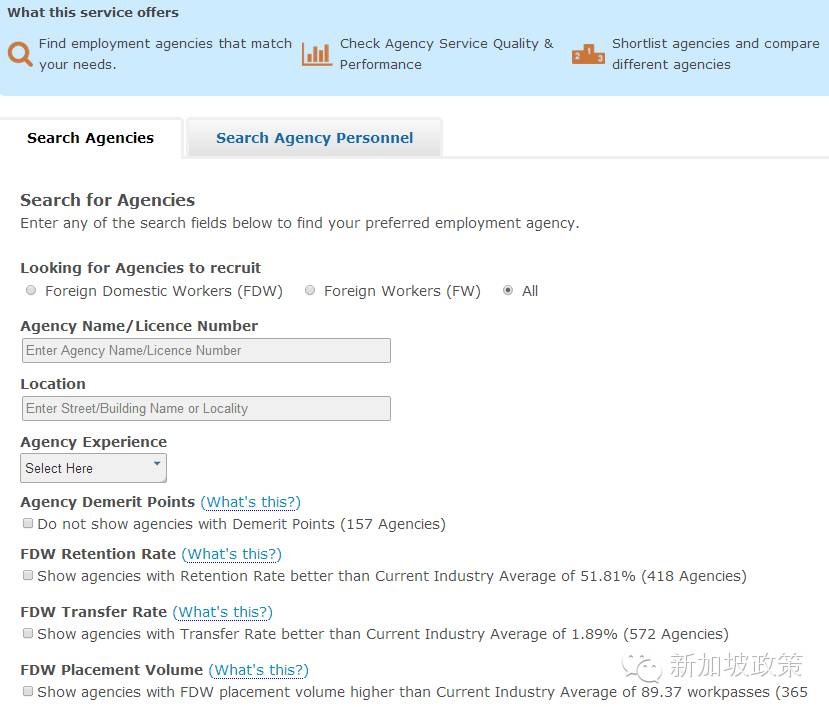The height and width of the screenshot is (707, 829).
Task: Check the Transfer Rate better than average box
Action: pyautogui.click(x=28, y=633)
